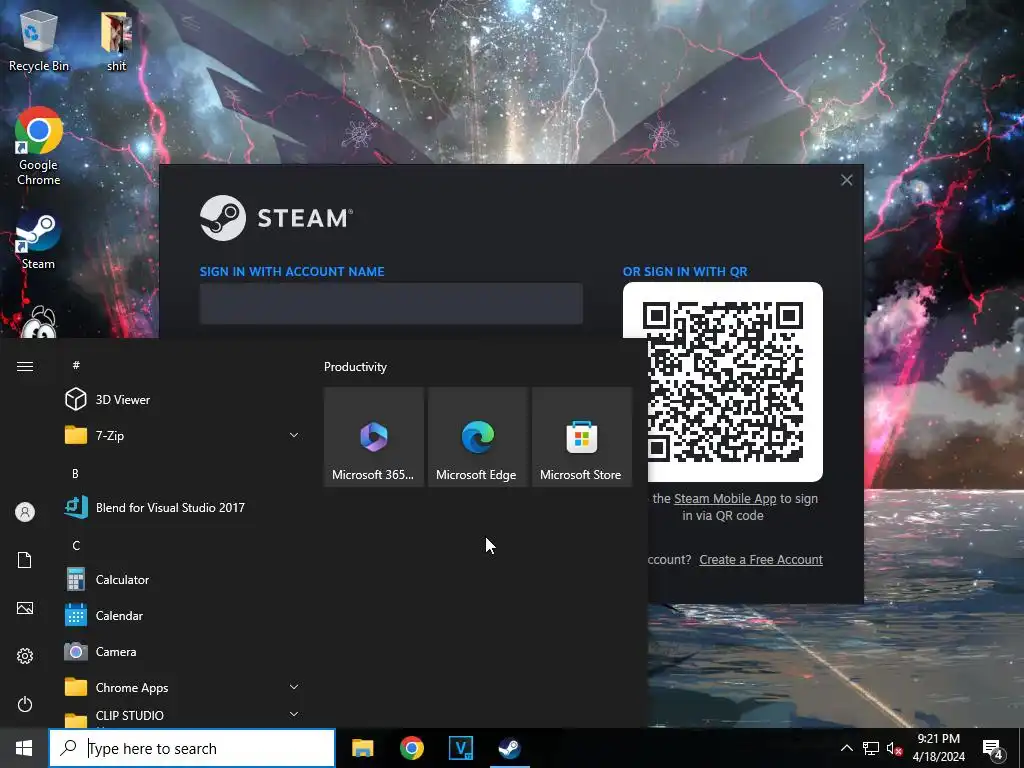
Task: Click the partially hidden cartoon desktop icon
Action: coord(39,322)
